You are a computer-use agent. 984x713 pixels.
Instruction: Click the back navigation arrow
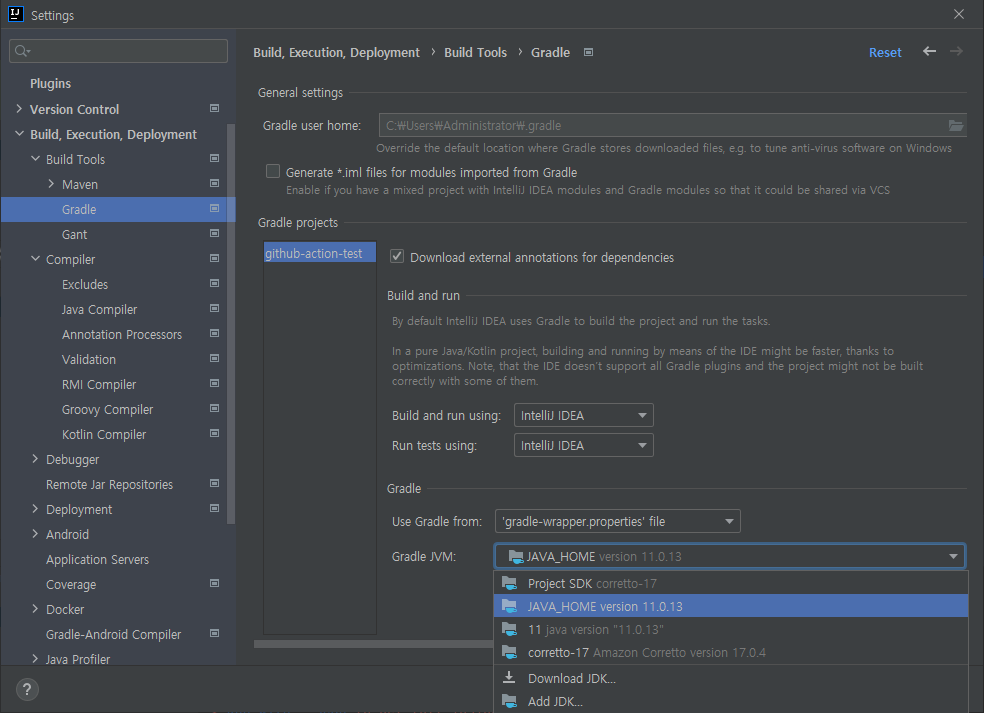[928, 51]
